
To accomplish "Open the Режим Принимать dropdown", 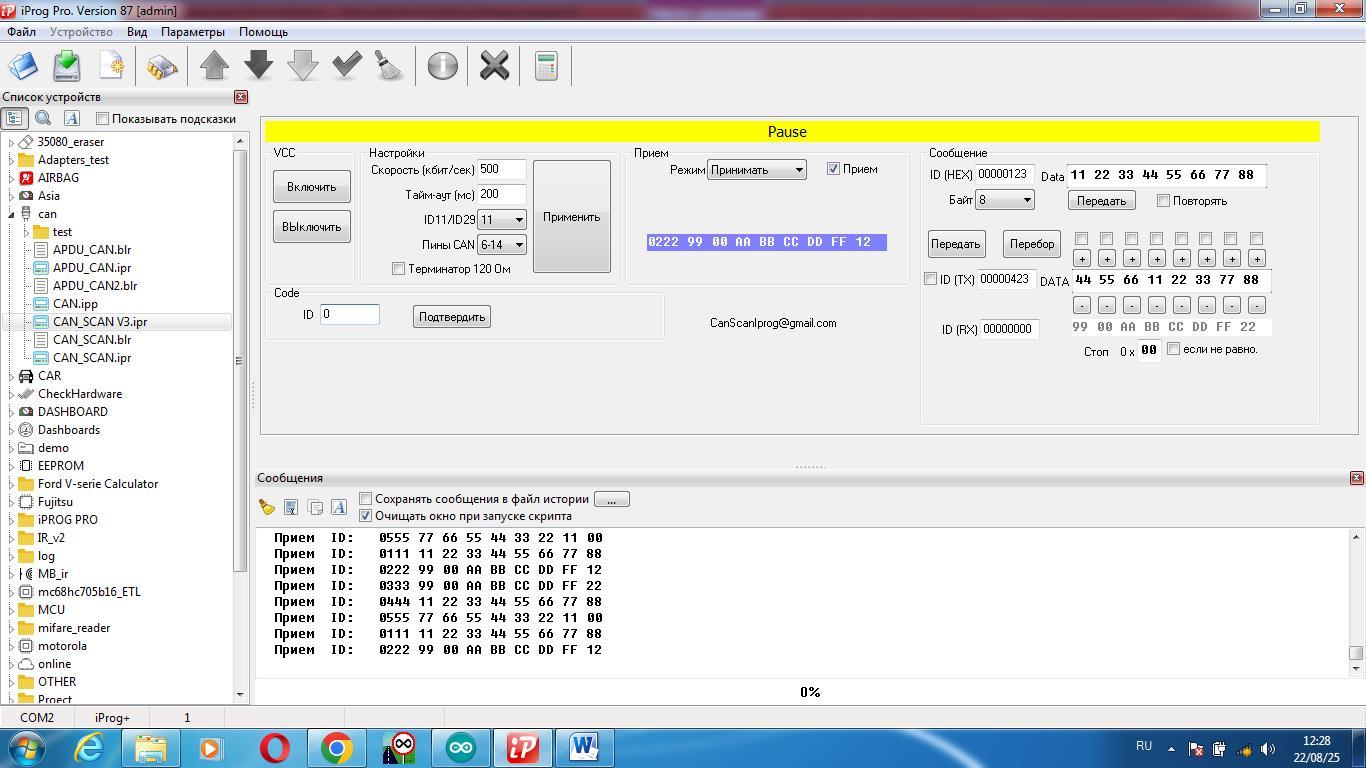I will 757,169.
